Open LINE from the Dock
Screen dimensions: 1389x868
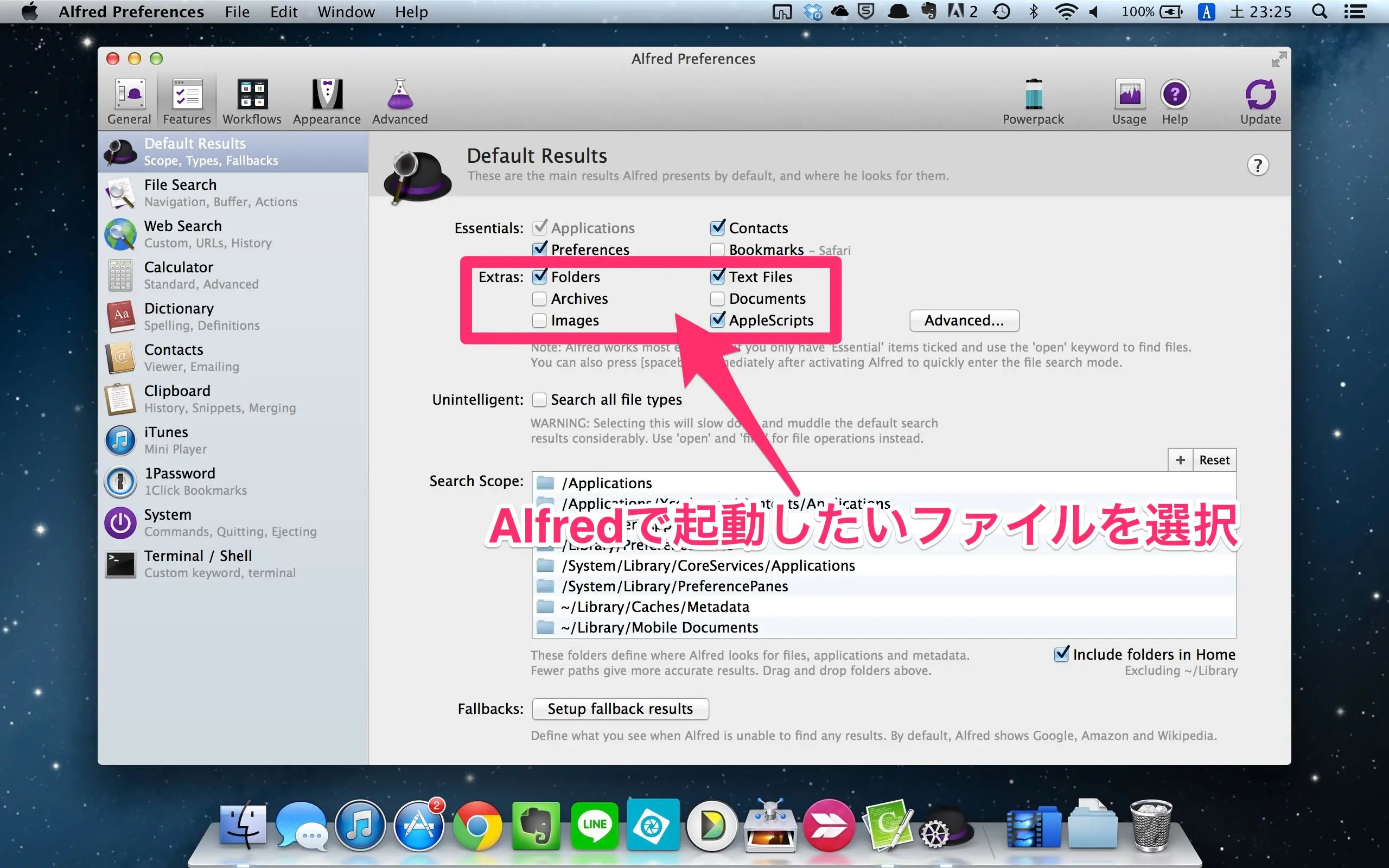click(595, 826)
